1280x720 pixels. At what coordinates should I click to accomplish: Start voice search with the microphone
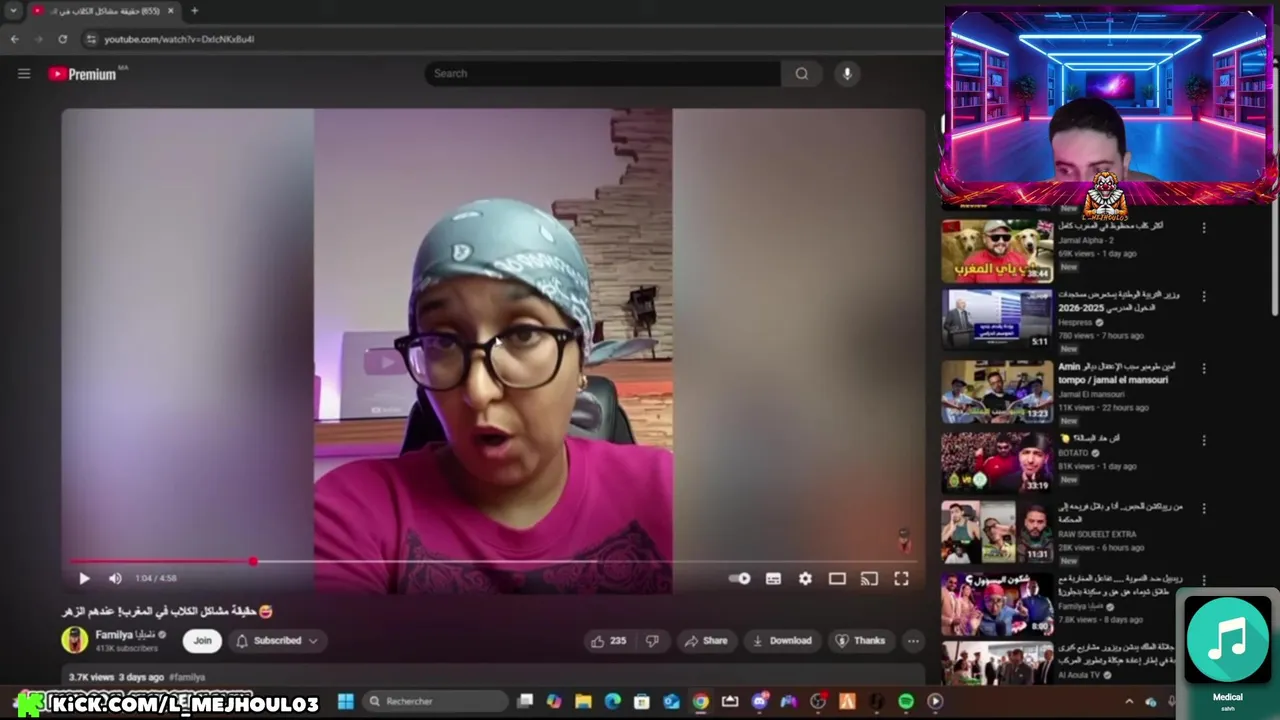[x=847, y=73]
